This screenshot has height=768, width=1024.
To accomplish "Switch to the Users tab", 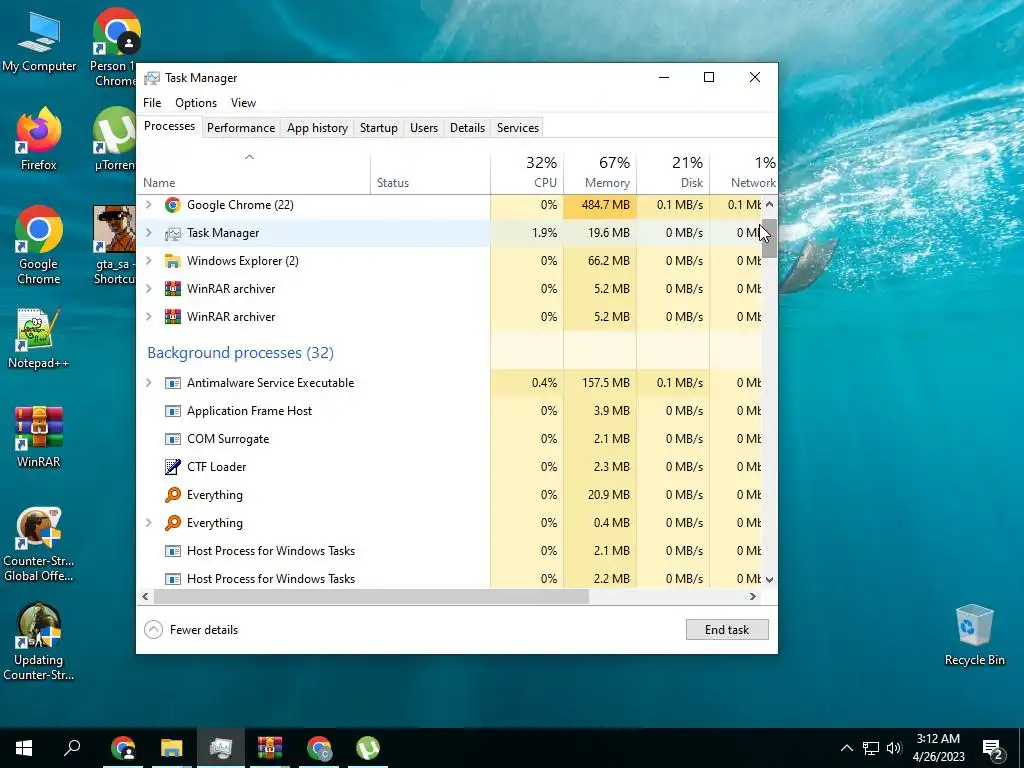I will click(424, 128).
